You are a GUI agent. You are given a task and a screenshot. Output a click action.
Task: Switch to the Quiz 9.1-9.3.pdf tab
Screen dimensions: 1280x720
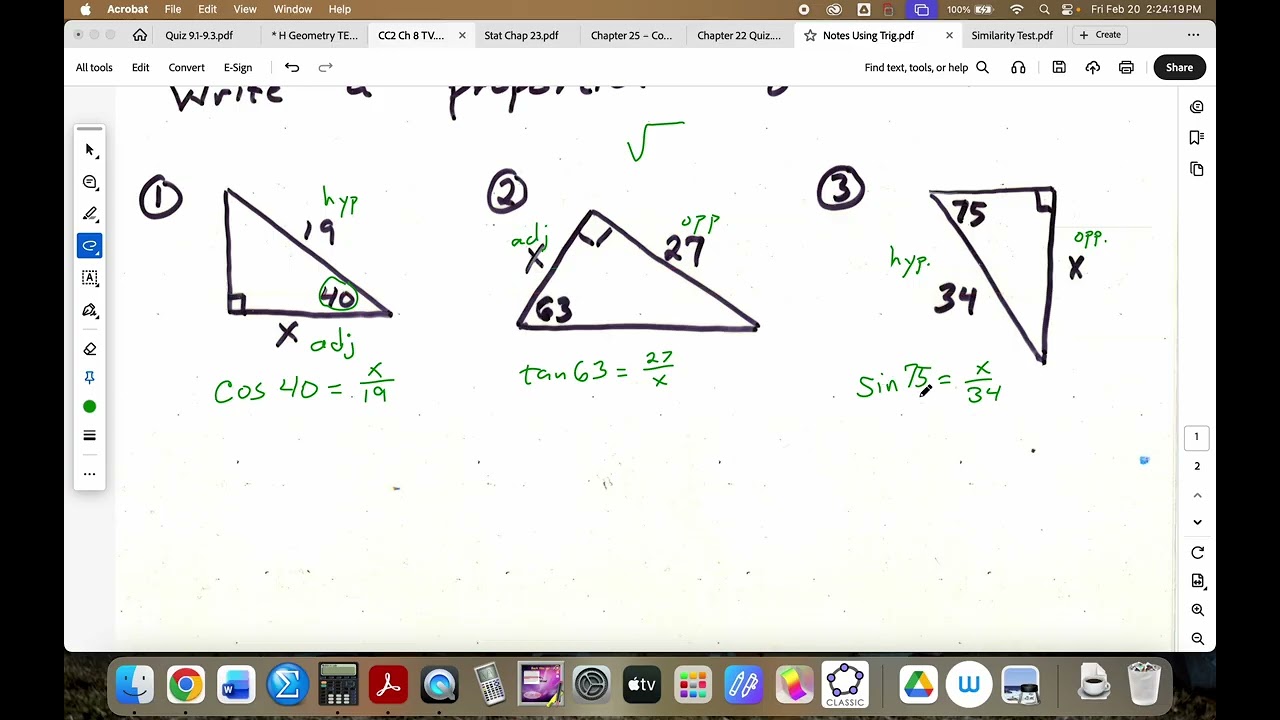coord(199,35)
